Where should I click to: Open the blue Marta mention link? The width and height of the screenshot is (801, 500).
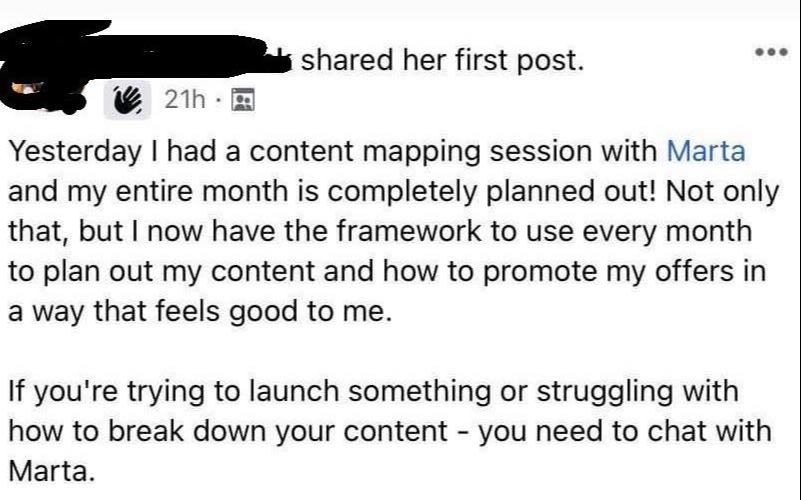(706, 152)
